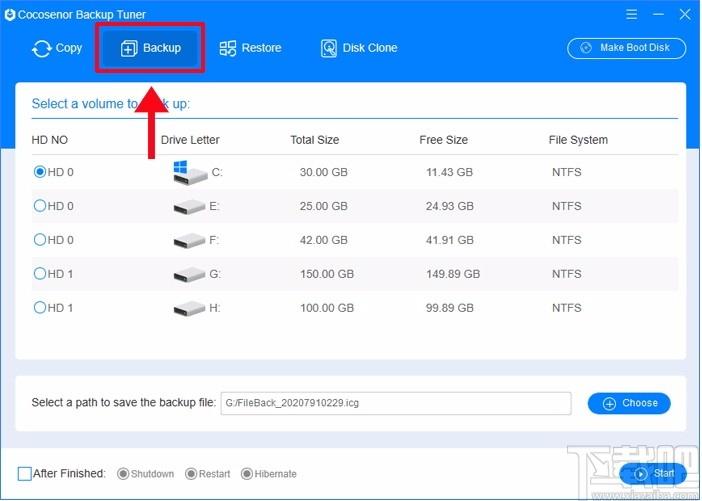
Task: Click the drive icon for H:
Action: (189, 308)
